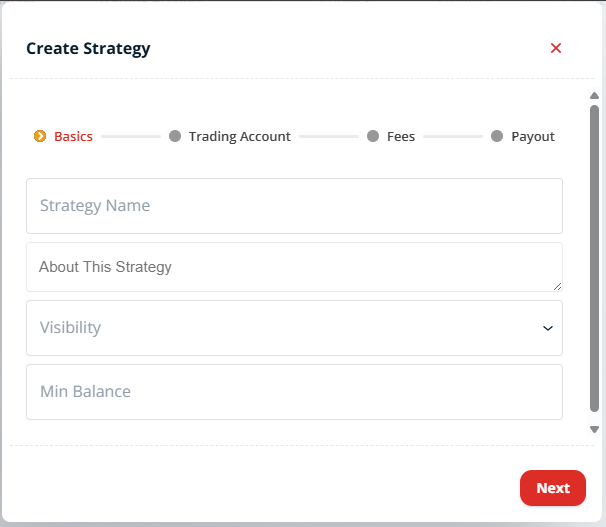Screen dimensions: 606x527
Task: Click the vertical scrollbar thumb
Action: coord(594,258)
